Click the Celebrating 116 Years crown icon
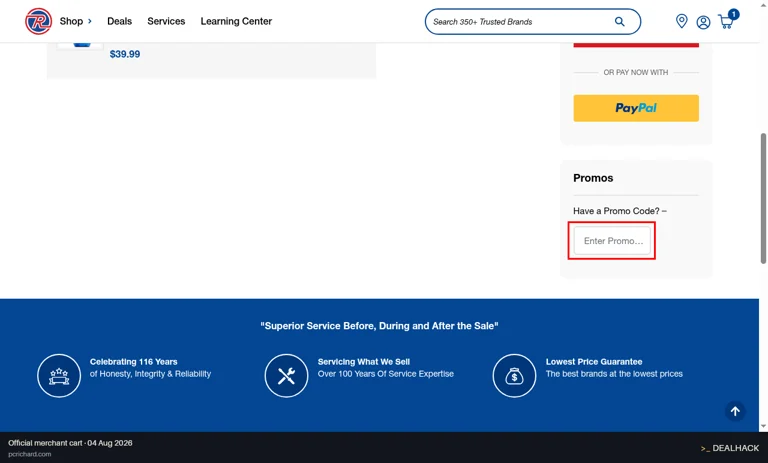The image size is (768, 463). [59, 376]
